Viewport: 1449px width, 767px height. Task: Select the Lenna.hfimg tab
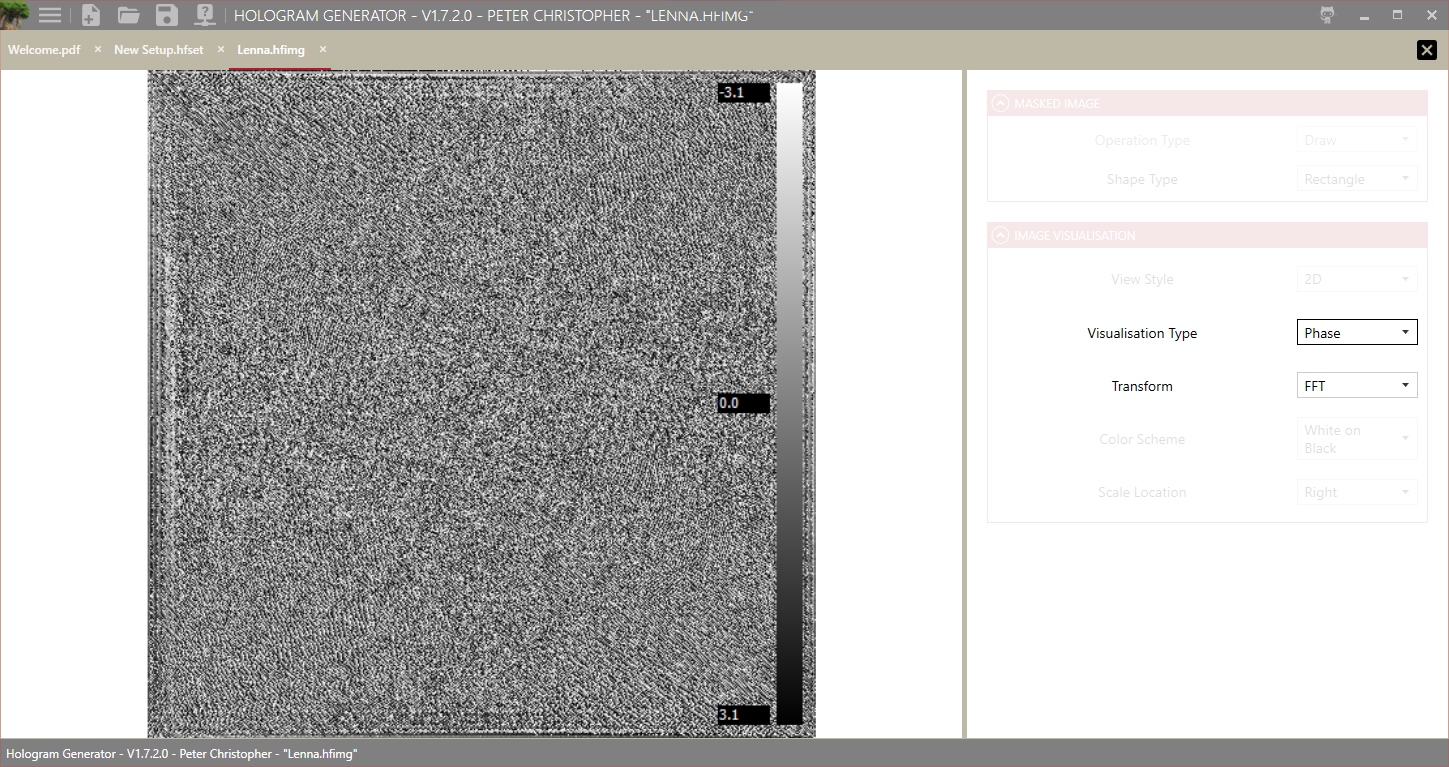click(270, 50)
